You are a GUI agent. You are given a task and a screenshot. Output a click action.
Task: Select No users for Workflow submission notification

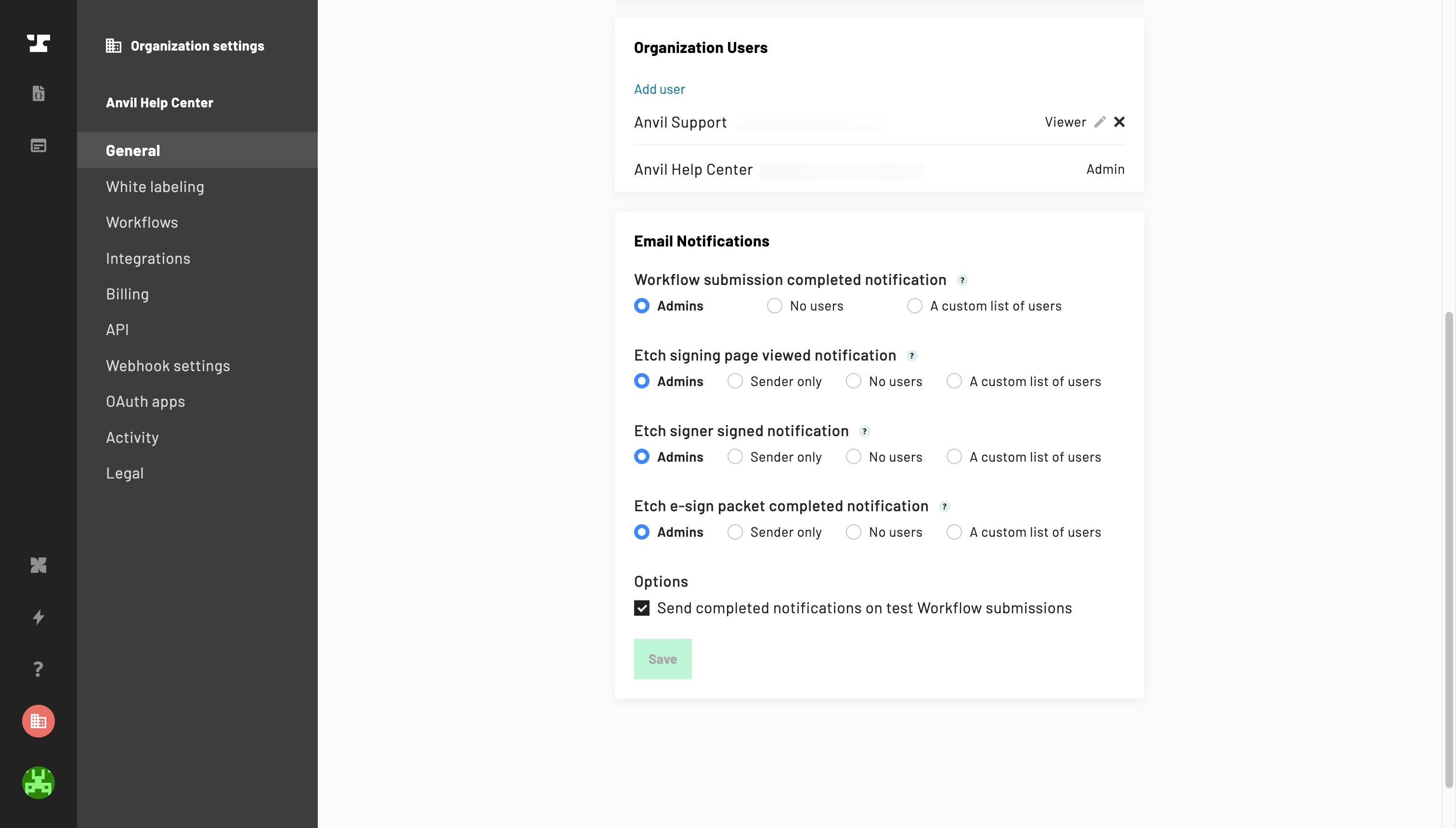pyautogui.click(x=775, y=306)
